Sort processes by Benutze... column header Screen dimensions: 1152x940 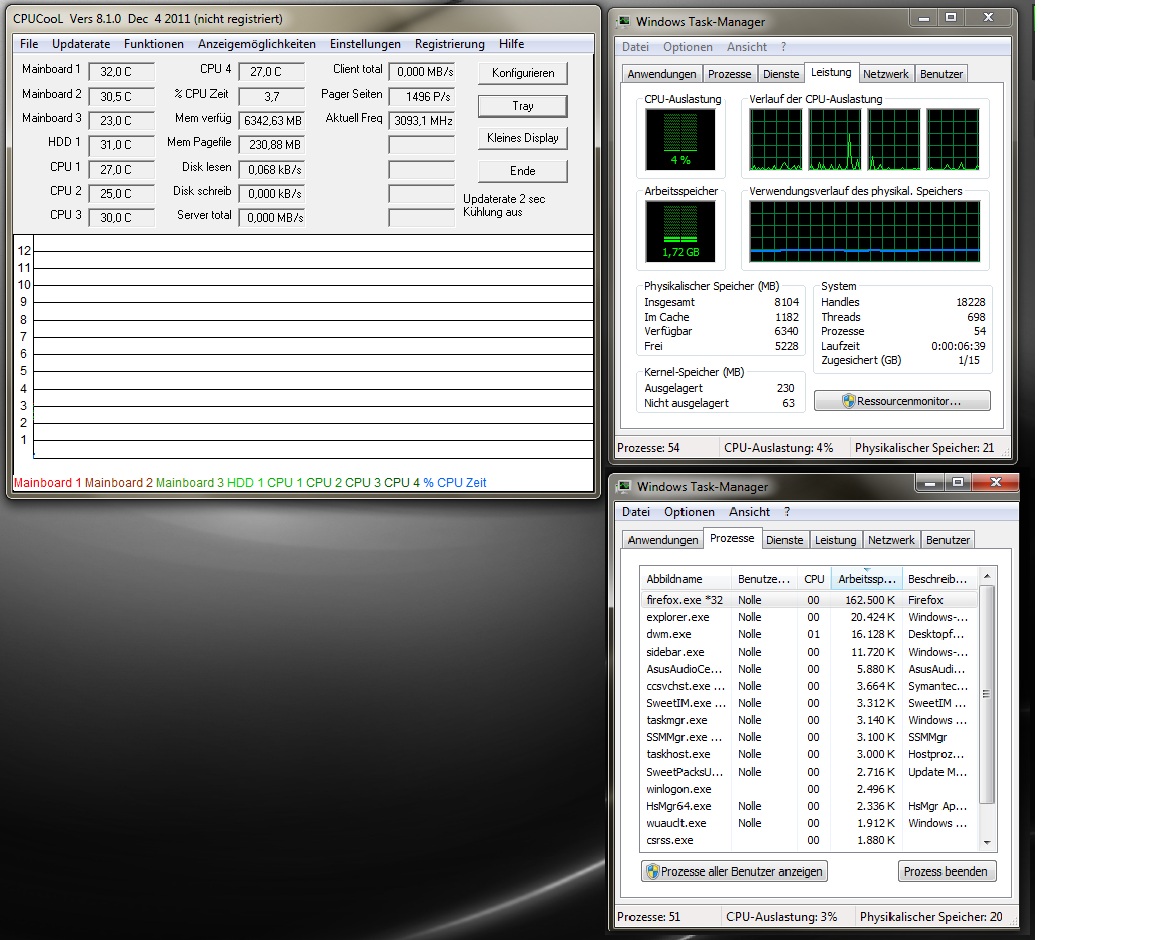click(x=764, y=579)
